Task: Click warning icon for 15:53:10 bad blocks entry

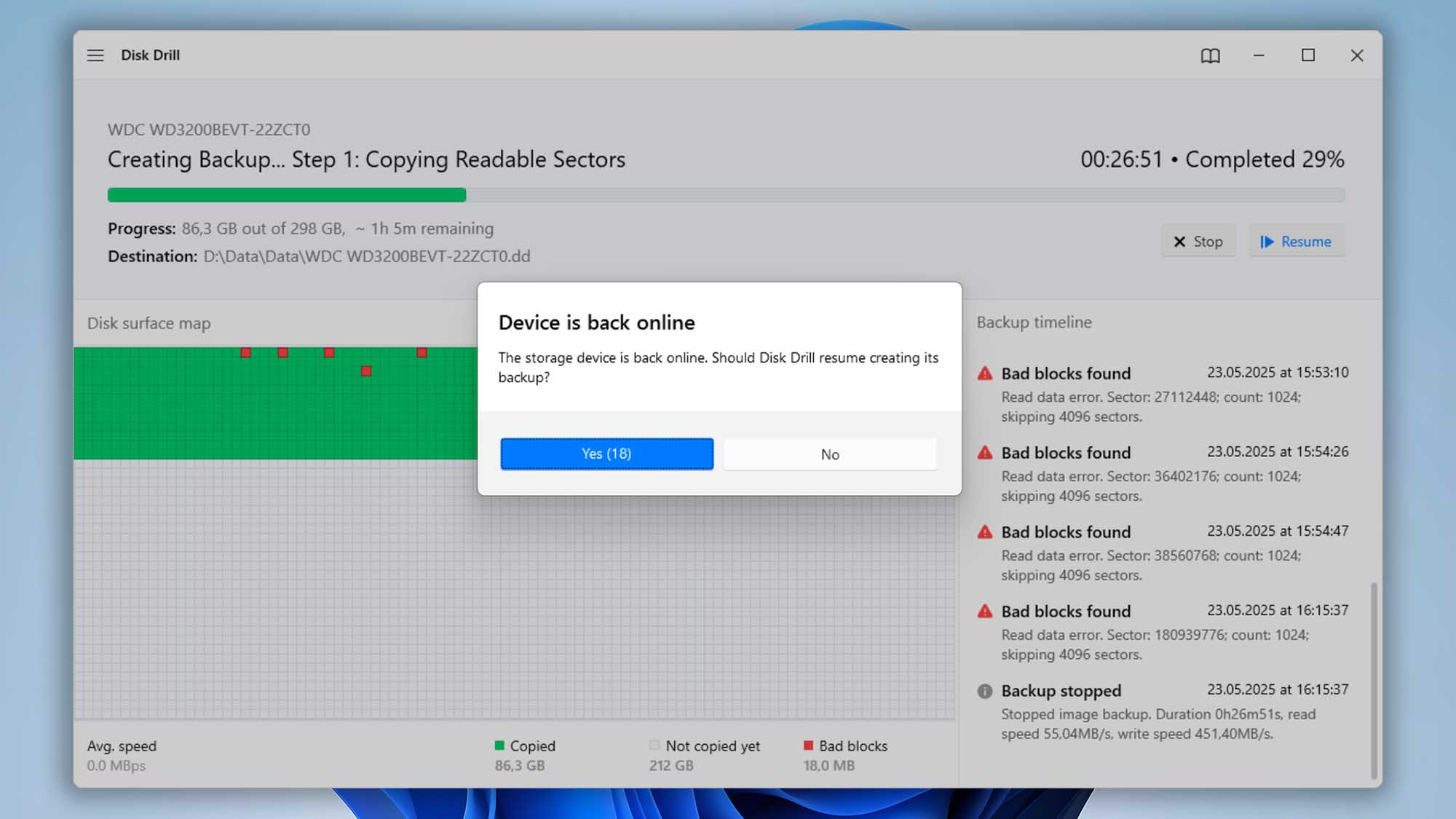Action: click(x=985, y=373)
